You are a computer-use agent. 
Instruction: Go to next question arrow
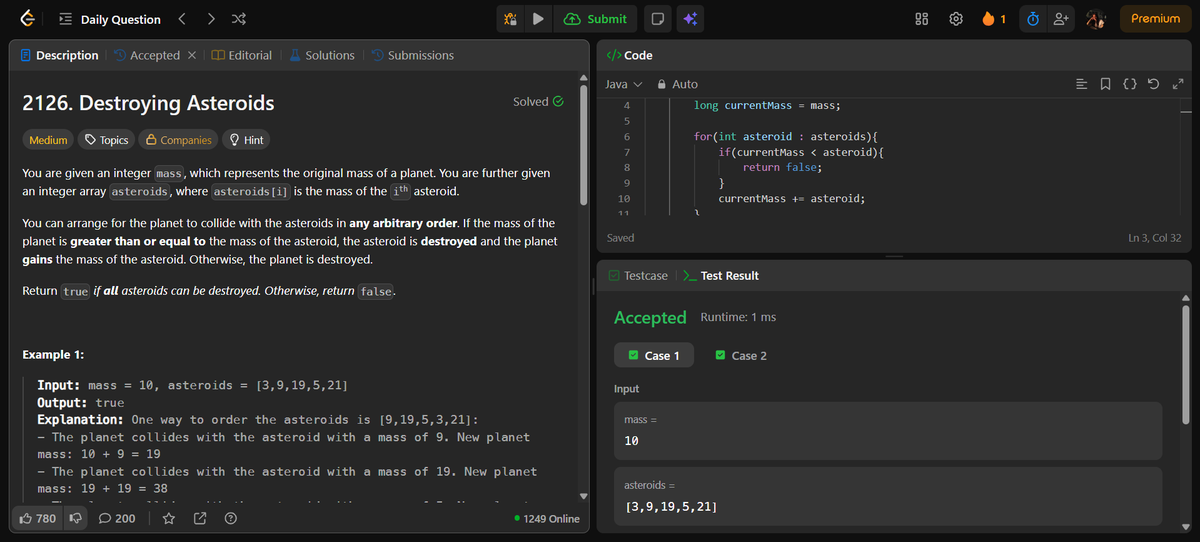[x=211, y=19]
